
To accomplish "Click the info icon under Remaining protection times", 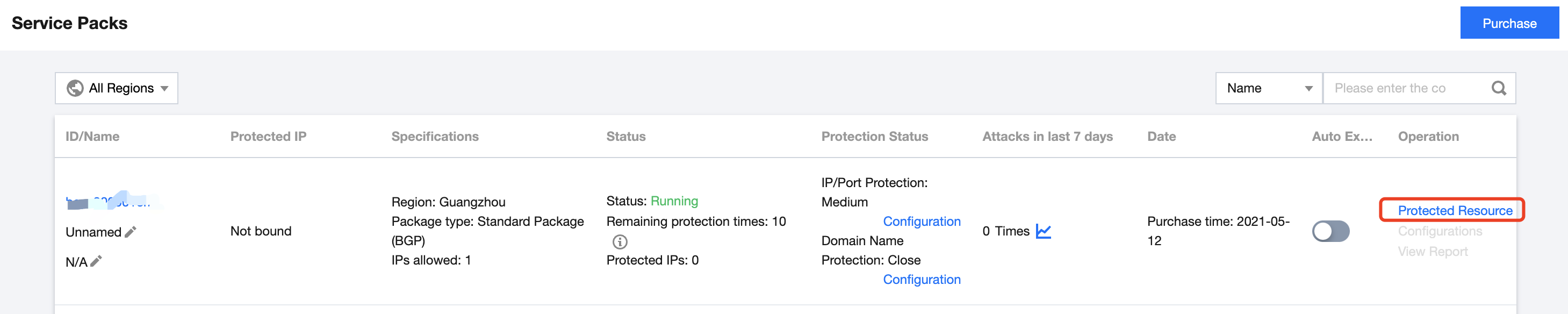I will tap(620, 241).
